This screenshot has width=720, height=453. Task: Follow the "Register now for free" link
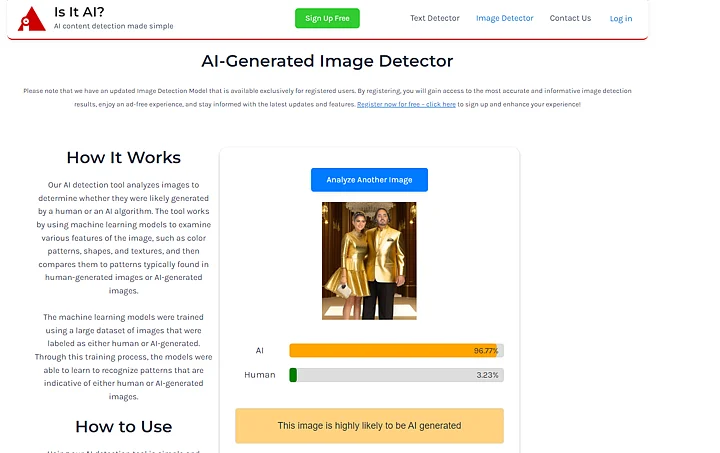(406, 104)
